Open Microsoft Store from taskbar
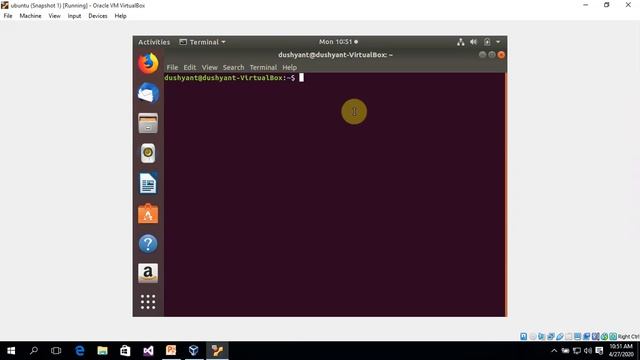Viewport: 640px width, 360px height. pyautogui.click(x=125, y=351)
